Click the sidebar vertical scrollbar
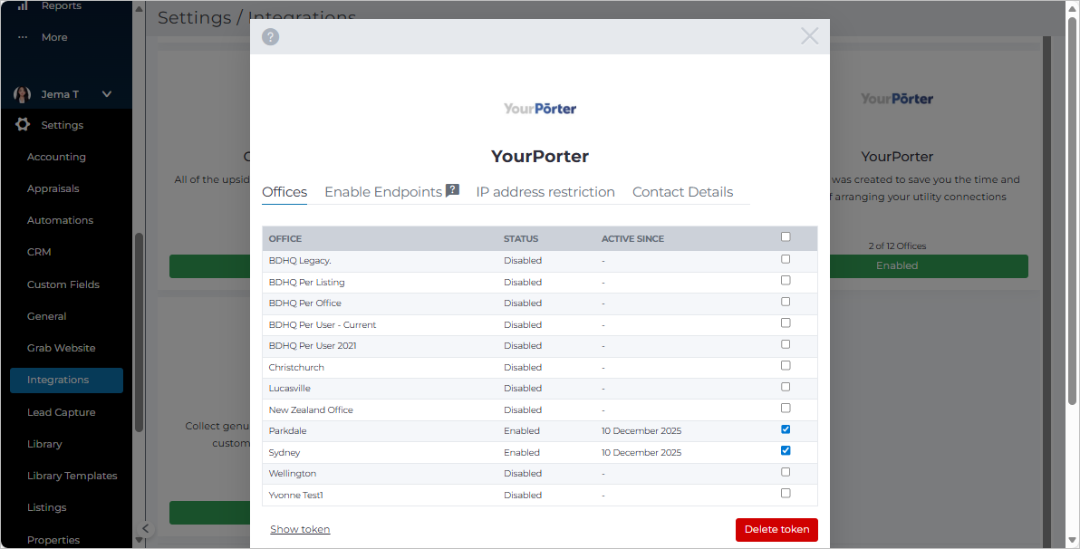The height and width of the screenshot is (549, 1080). point(138,333)
